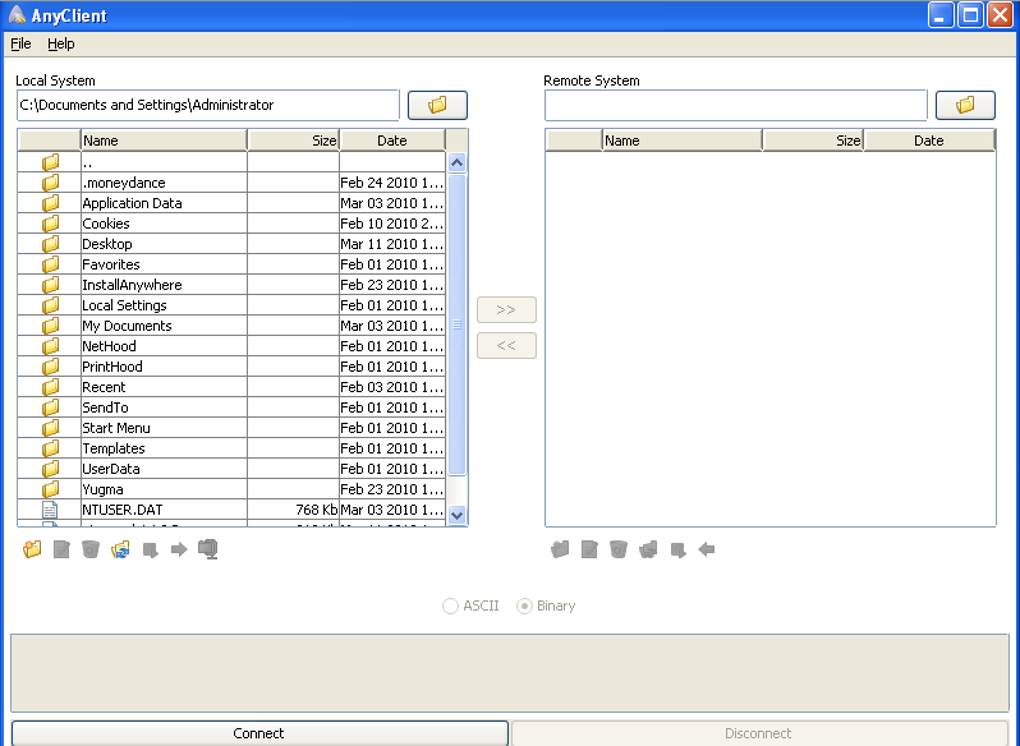Click the local file properties icon beside refresh

click(x=150, y=550)
